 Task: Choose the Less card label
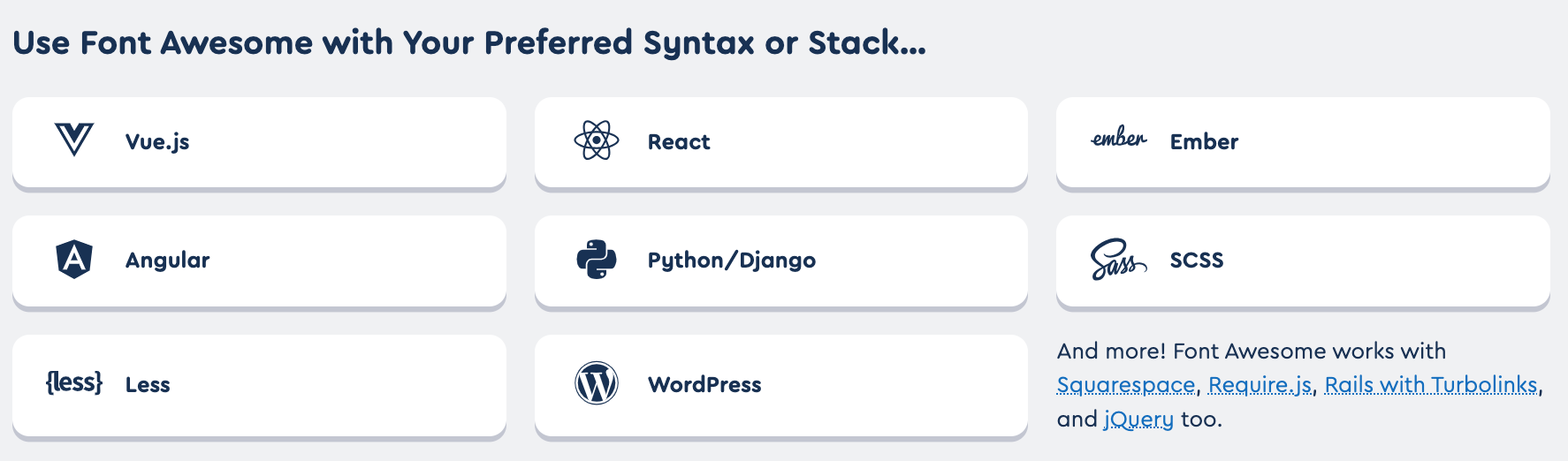pos(148,384)
